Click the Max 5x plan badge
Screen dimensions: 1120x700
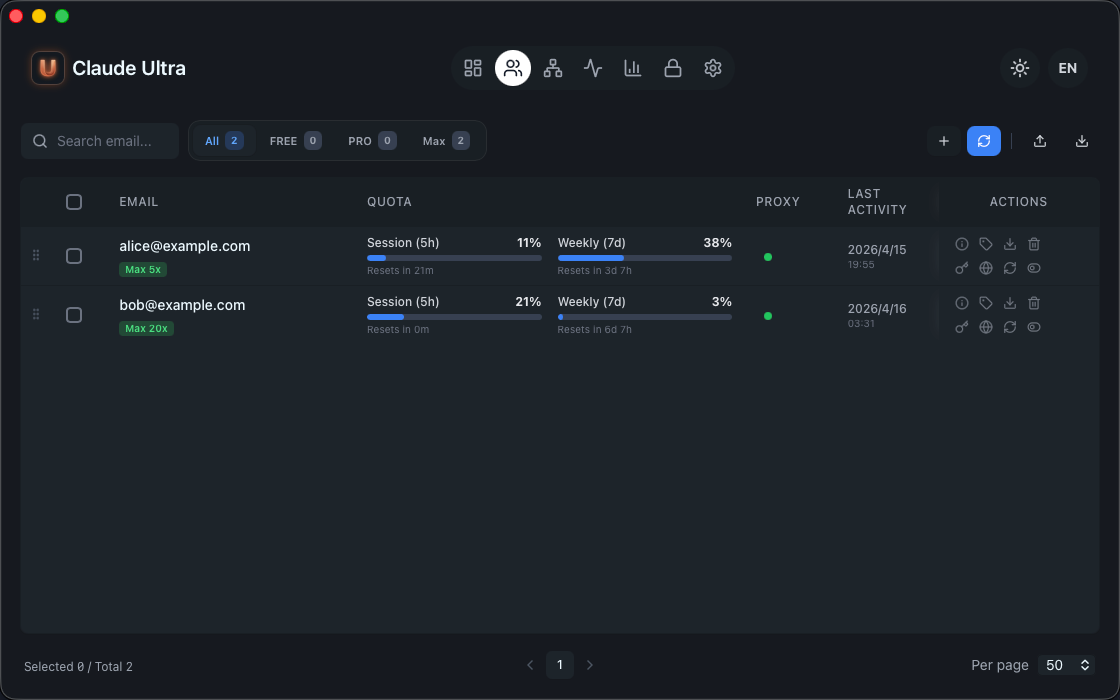coord(143,269)
